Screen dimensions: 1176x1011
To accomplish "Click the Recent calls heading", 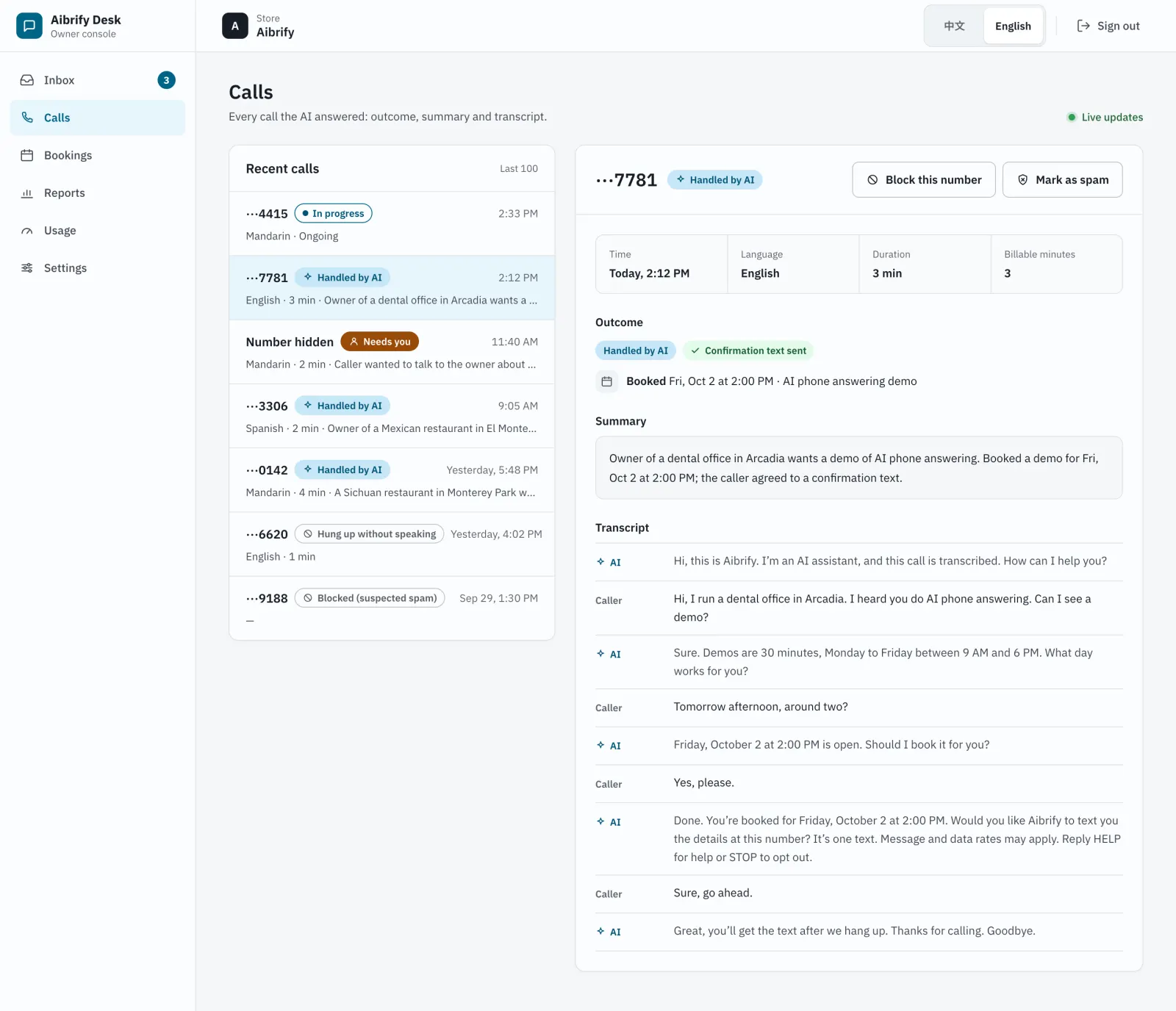I will [x=282, y=169].
